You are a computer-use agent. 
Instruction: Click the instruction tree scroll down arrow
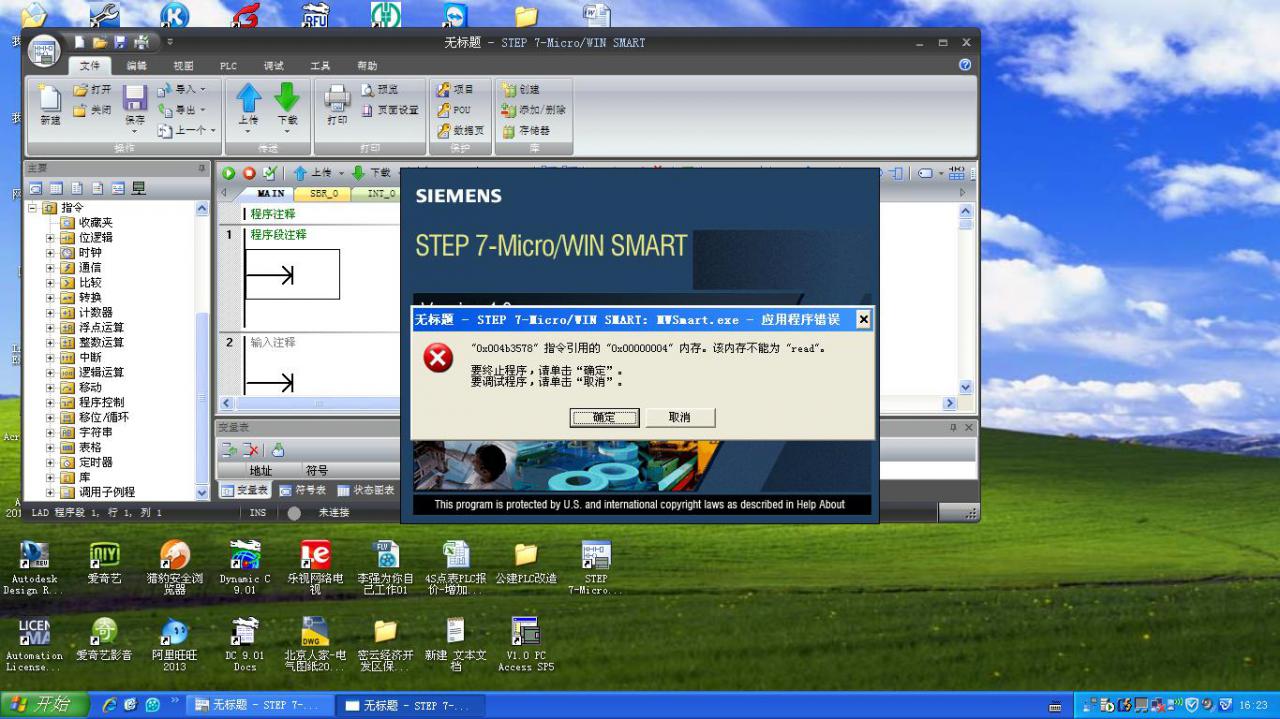(203, 493)
